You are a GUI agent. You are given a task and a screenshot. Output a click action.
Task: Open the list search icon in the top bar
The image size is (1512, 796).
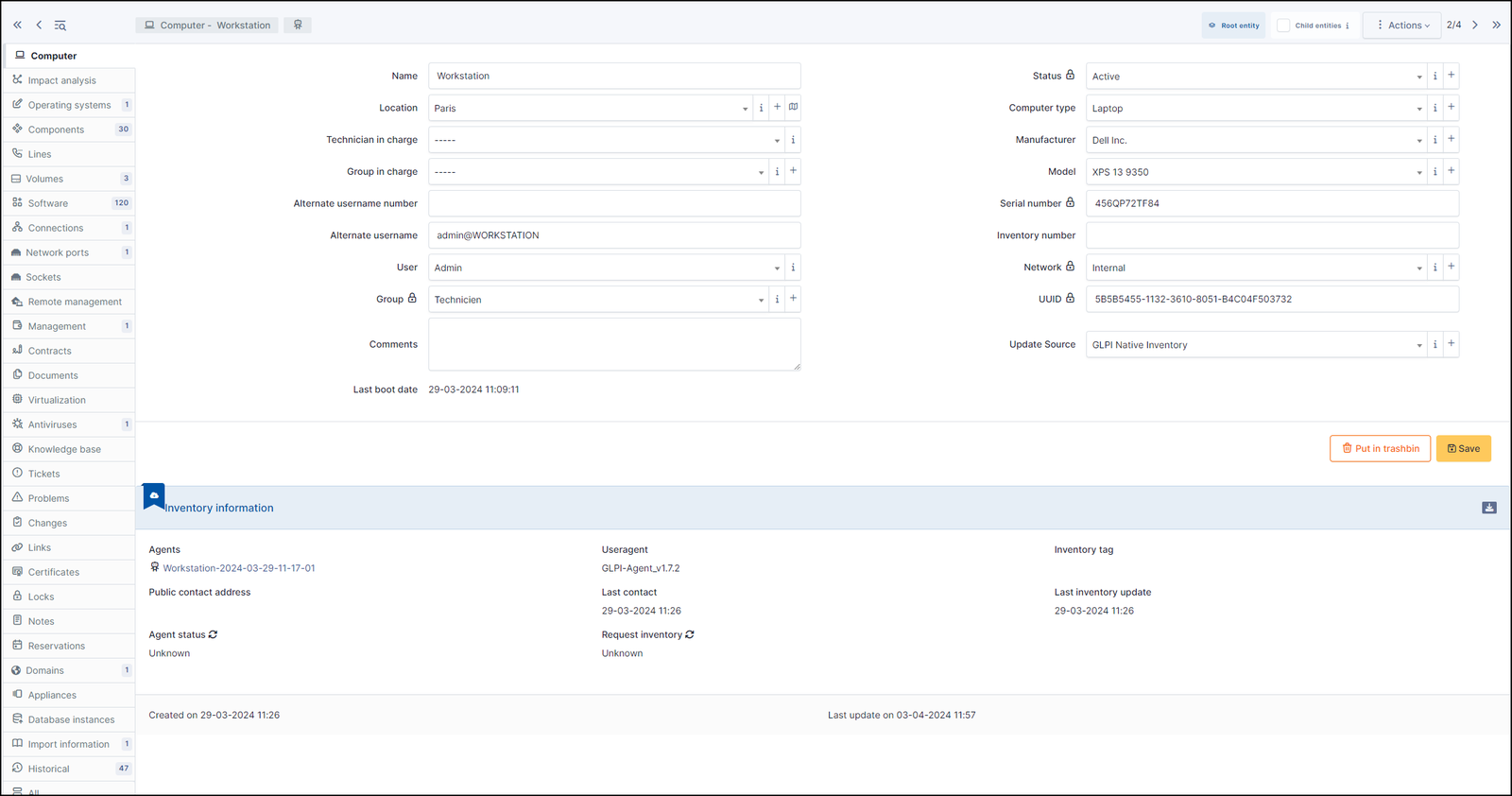coord(60,26)
